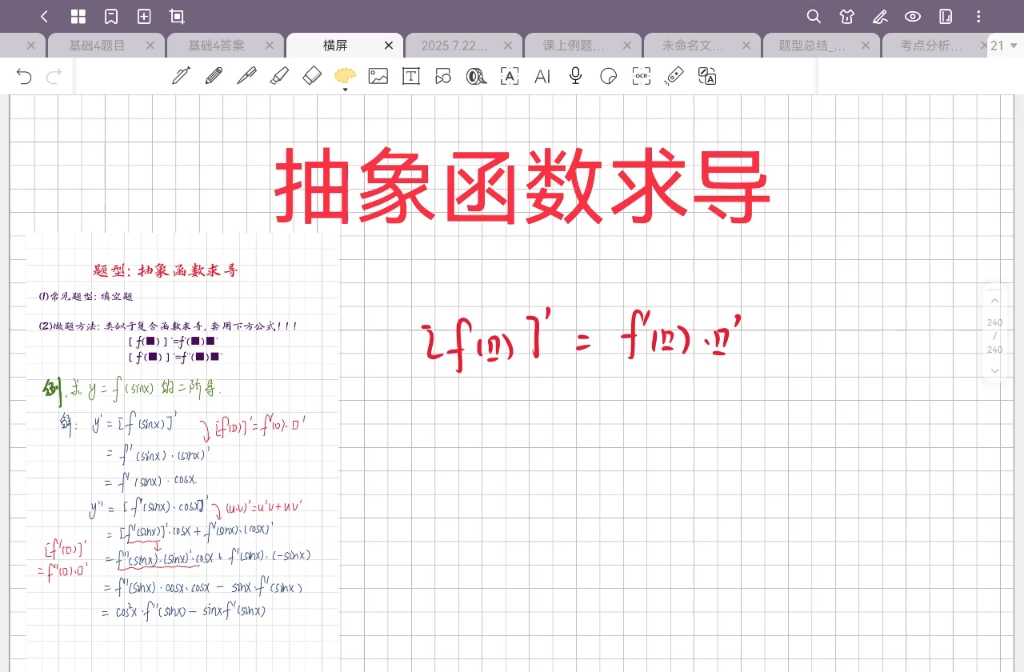
Task: Open search in the note
Action: pos(813,16)
